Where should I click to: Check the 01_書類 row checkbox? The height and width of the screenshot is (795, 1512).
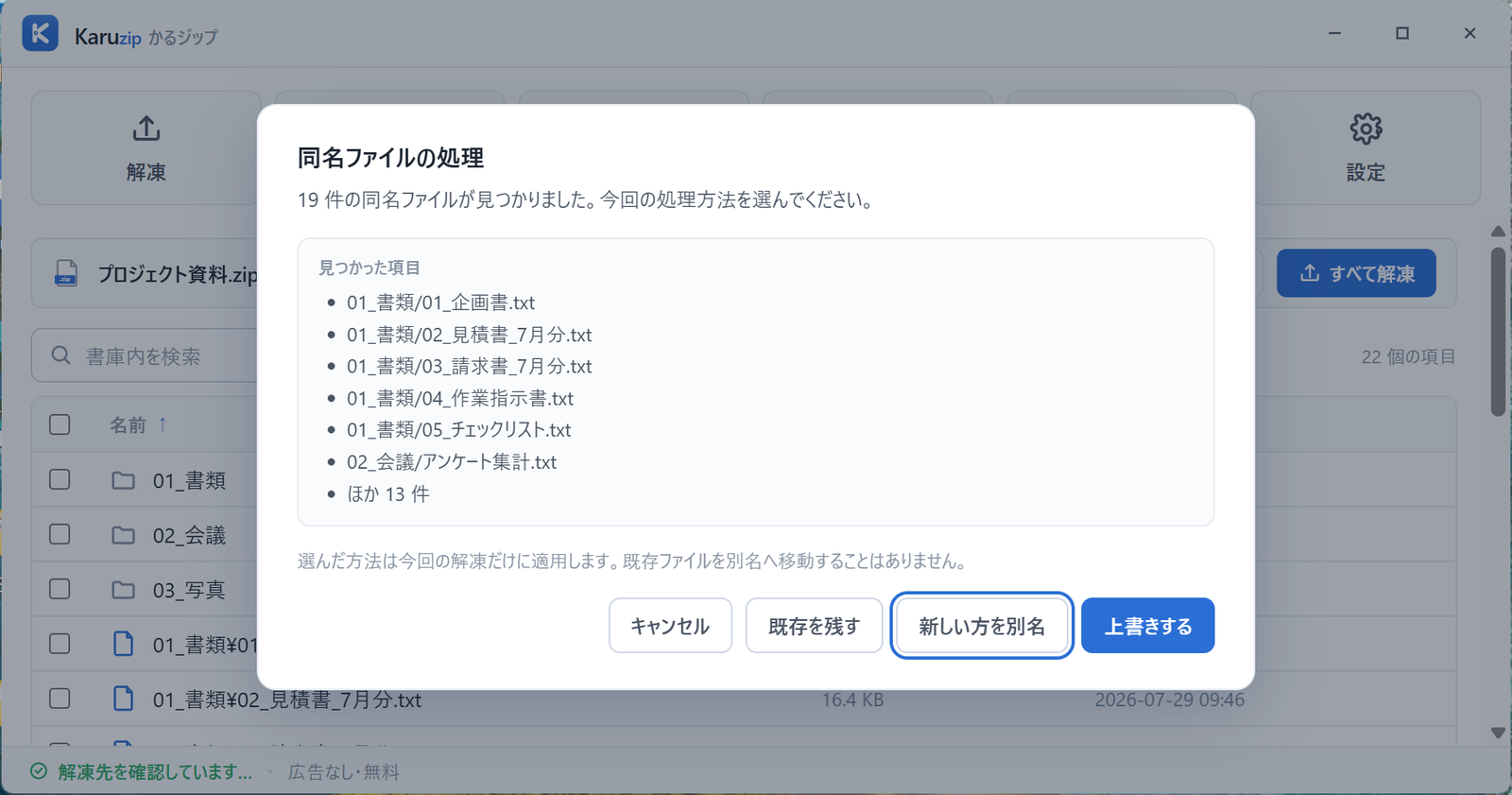point(60,479)
